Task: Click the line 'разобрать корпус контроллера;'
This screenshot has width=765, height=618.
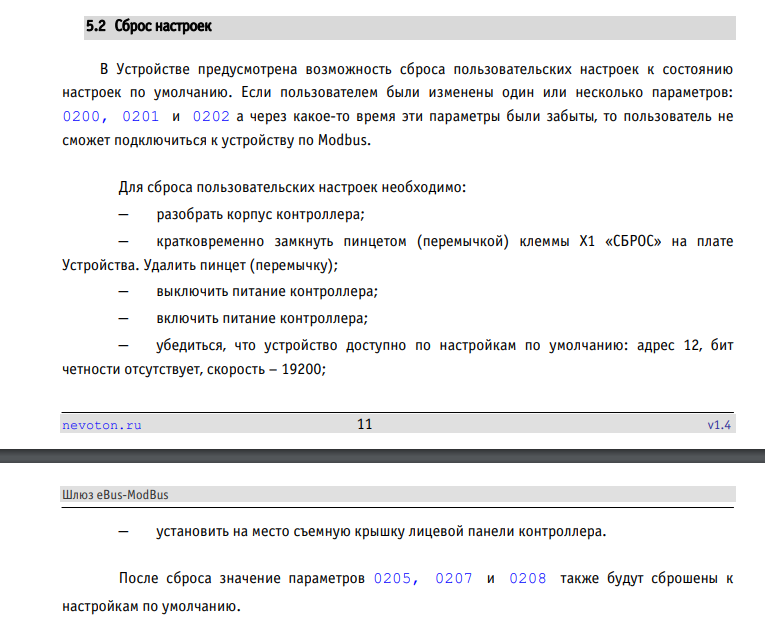Action: tap(261, 215)
